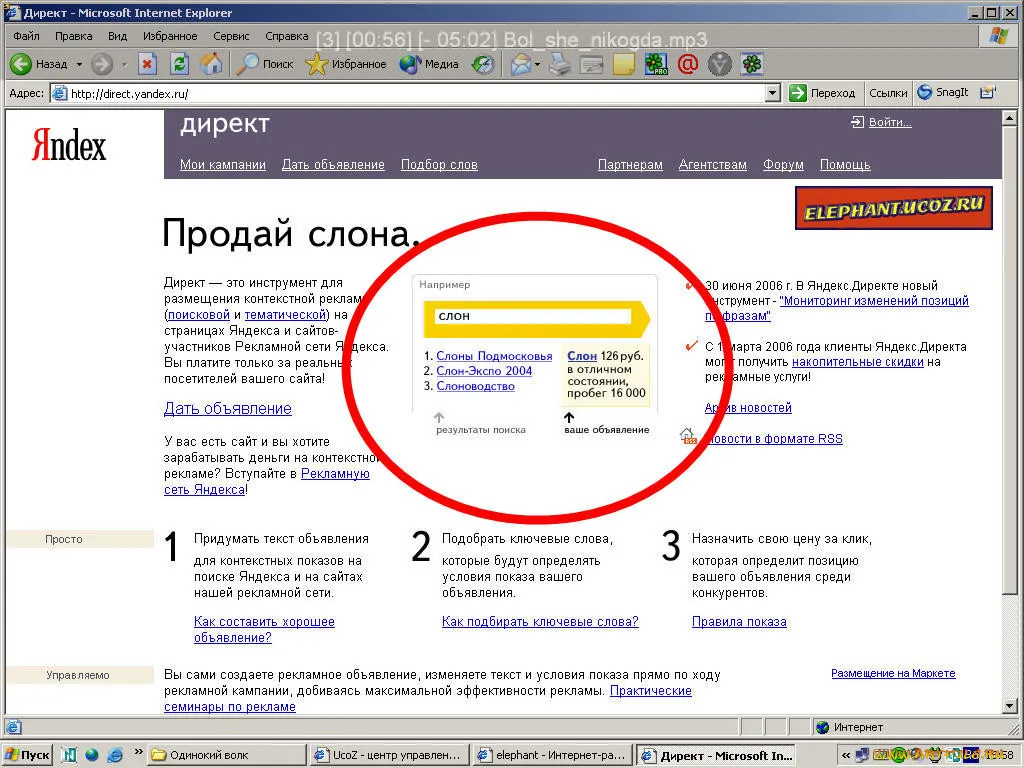This screenshot has height=768, width=1024.
Task: Refresh the page with the toolbar icon
Action: (x=180, y=64)
